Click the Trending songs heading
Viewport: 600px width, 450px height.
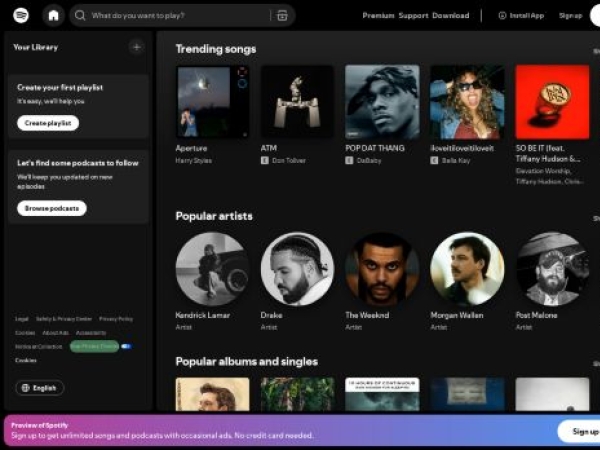216,49
